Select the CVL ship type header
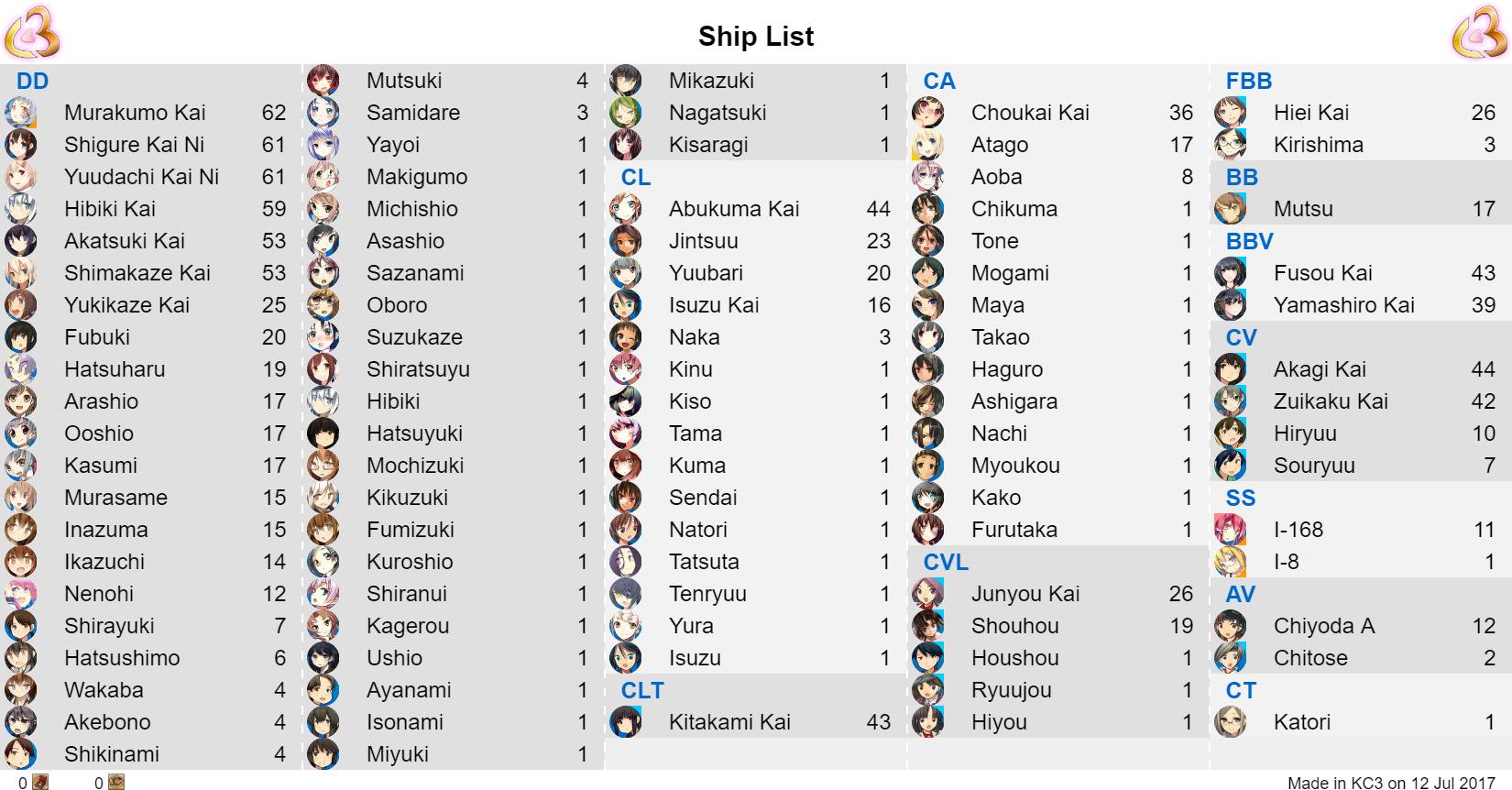 point(946,562)
